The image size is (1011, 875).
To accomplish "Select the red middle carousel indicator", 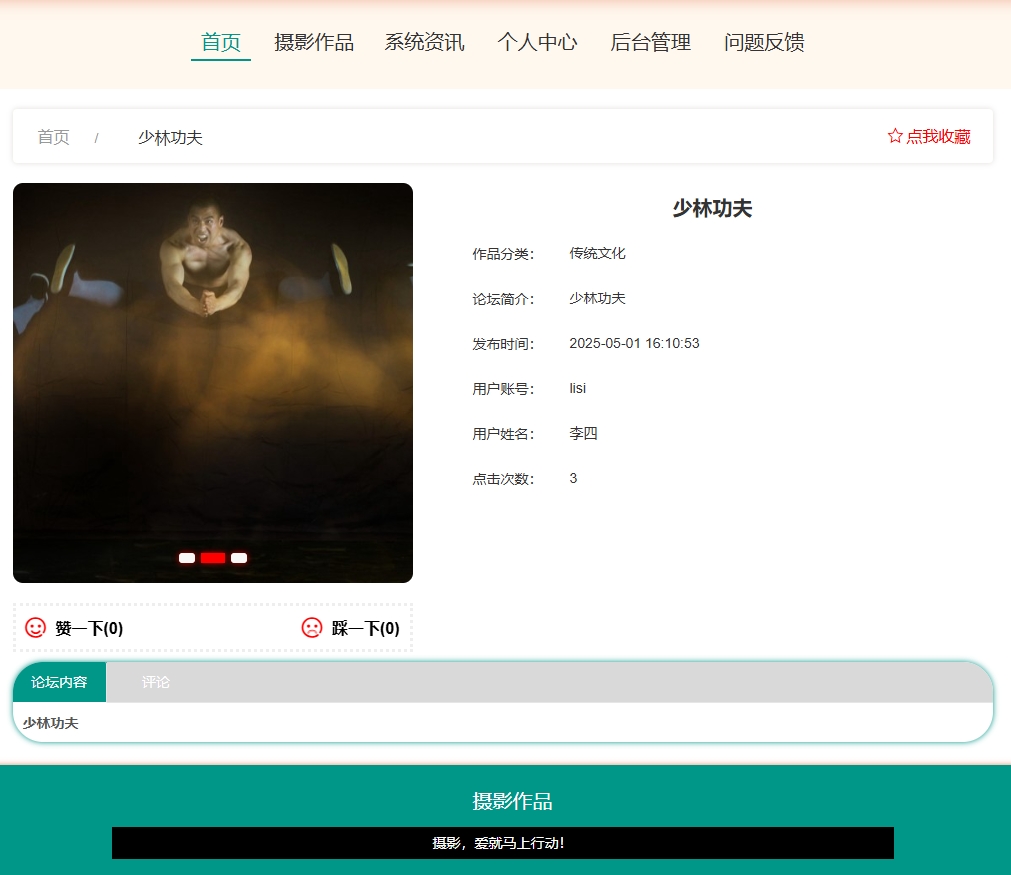I will 212,557.
